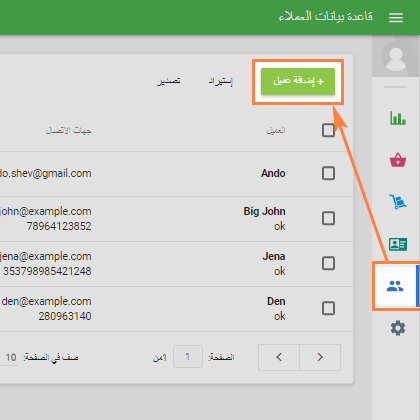Click the user profile avatar

tap(396, 57)
